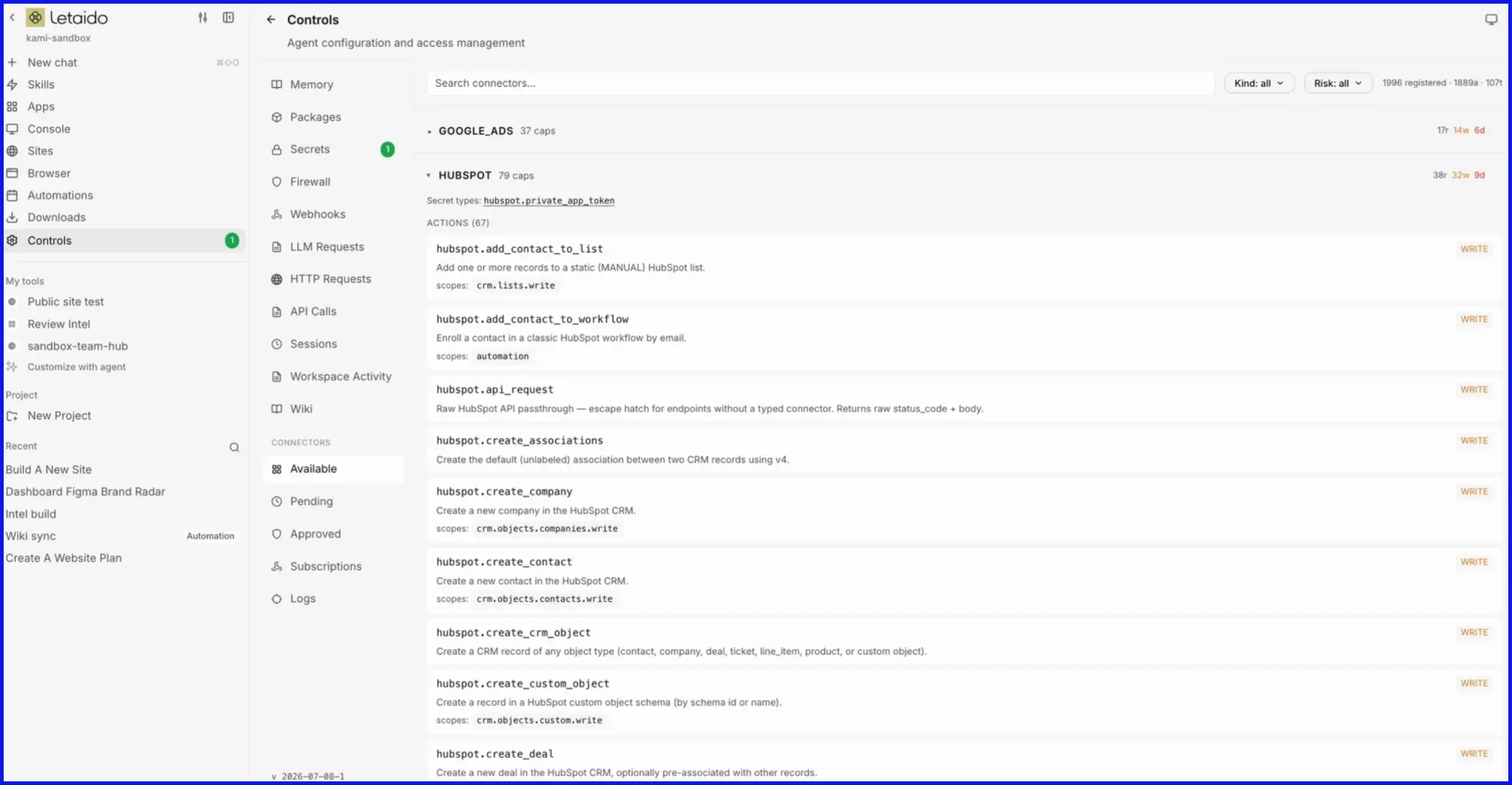Open the hubspot.private_app_token link
This screenshot has height=785, width=1512.
pos(549,200)
